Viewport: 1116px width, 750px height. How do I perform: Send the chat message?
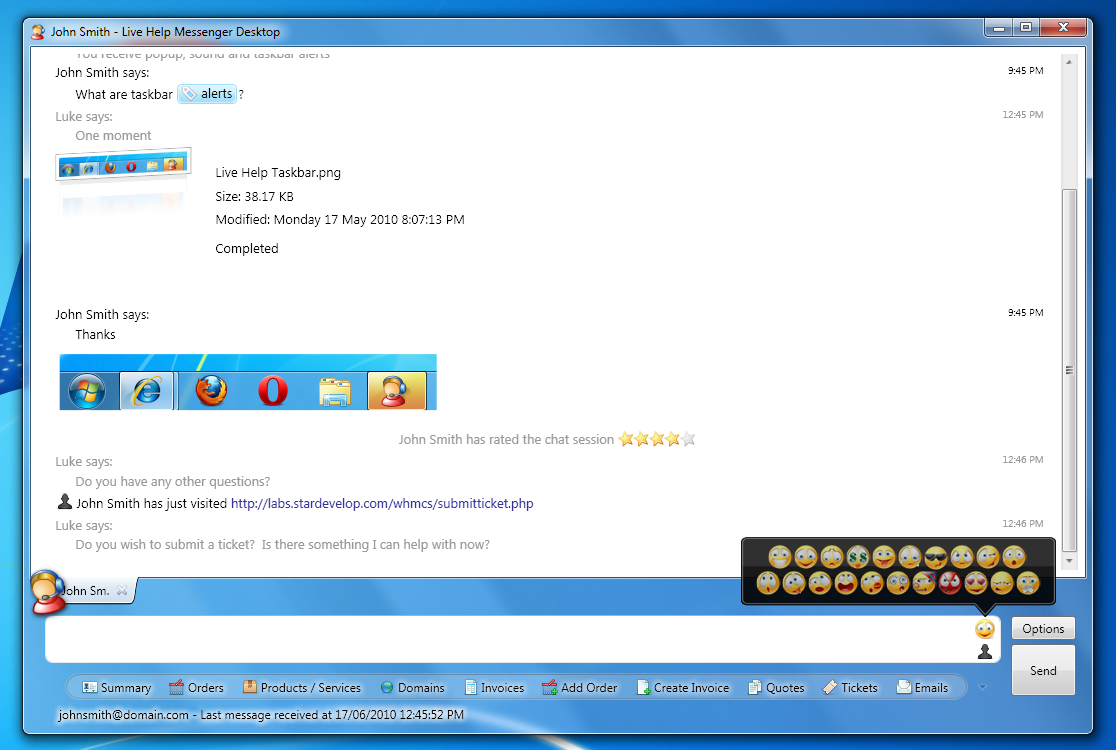pos(1043,670)
